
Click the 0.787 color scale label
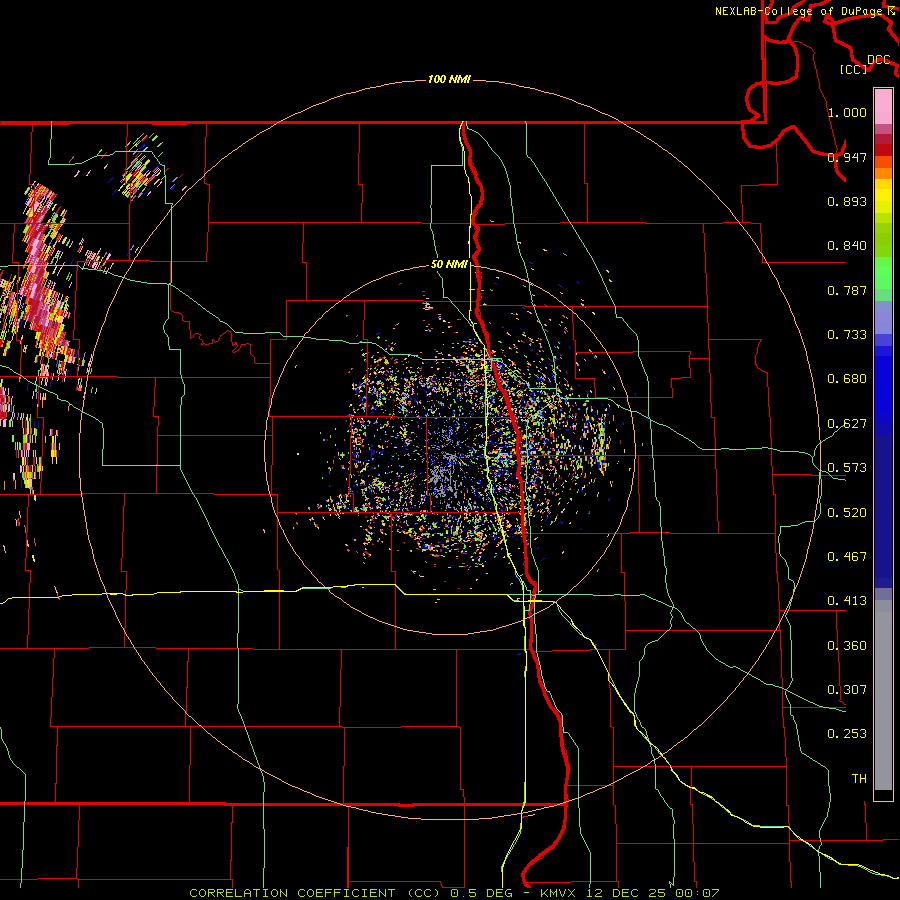(x=847, y=290)
